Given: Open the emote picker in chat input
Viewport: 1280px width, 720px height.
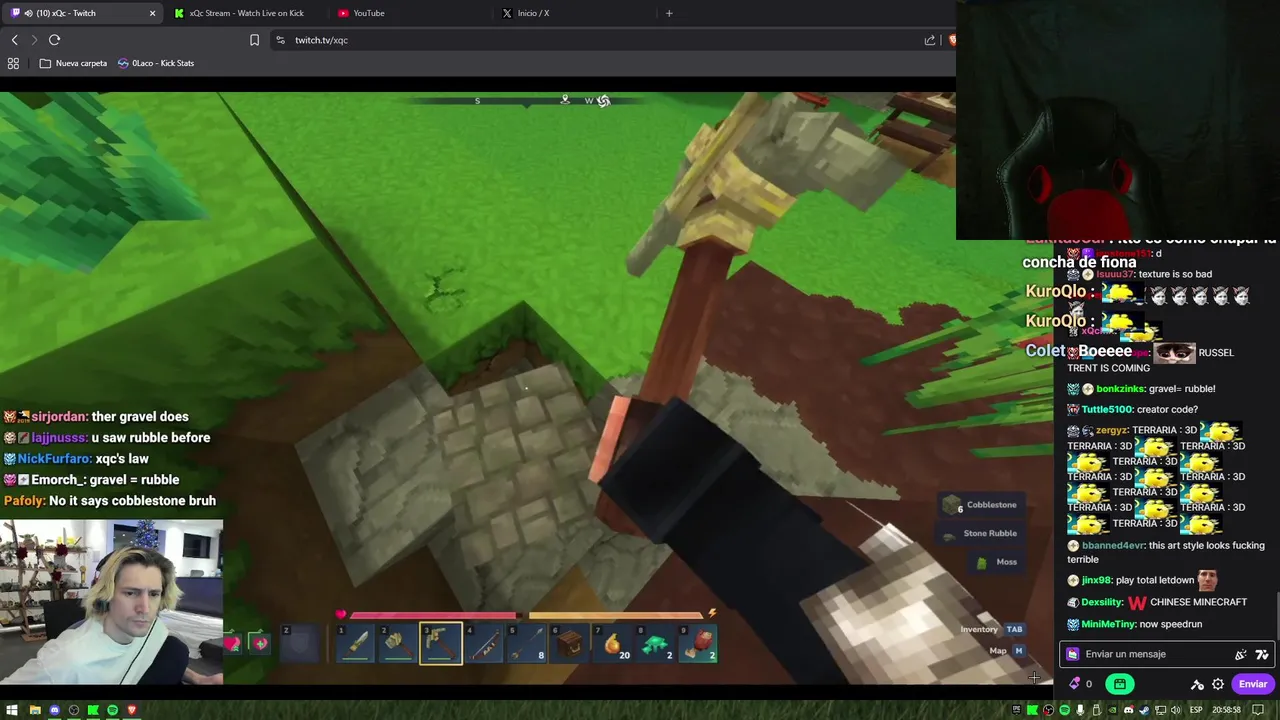Looking at the screenshot, I should [1262, 654].
